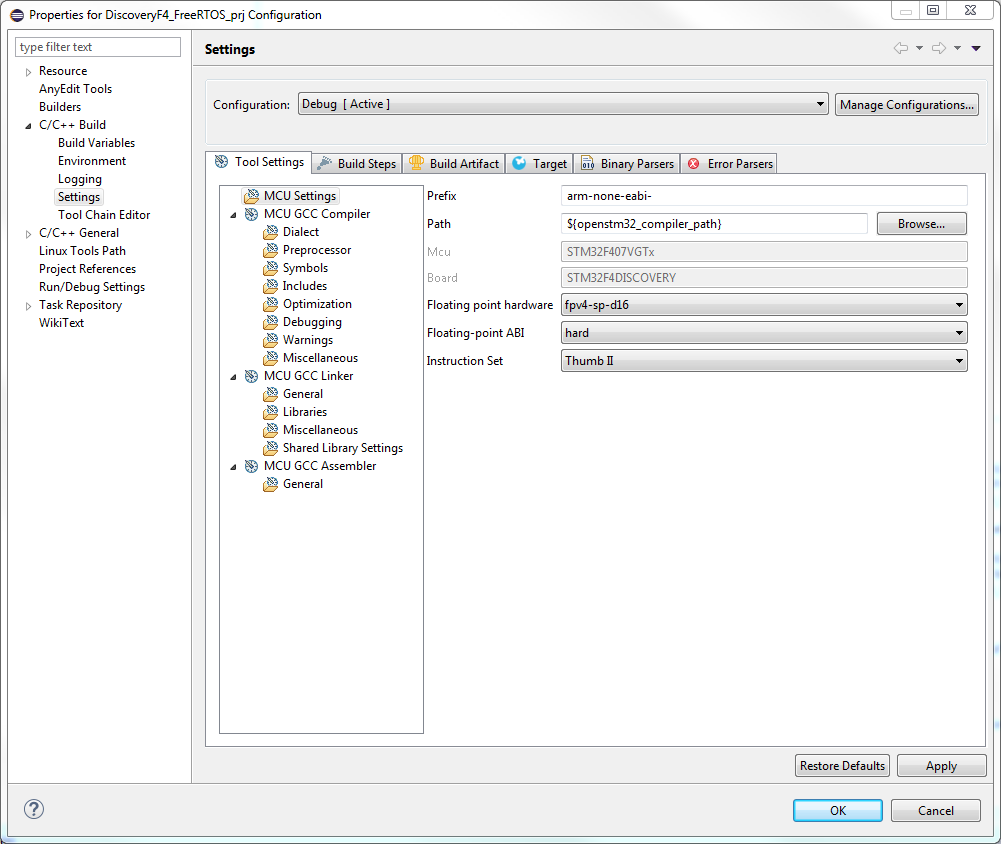Open the Instruction Set dropdown

(x=764, y=360)
